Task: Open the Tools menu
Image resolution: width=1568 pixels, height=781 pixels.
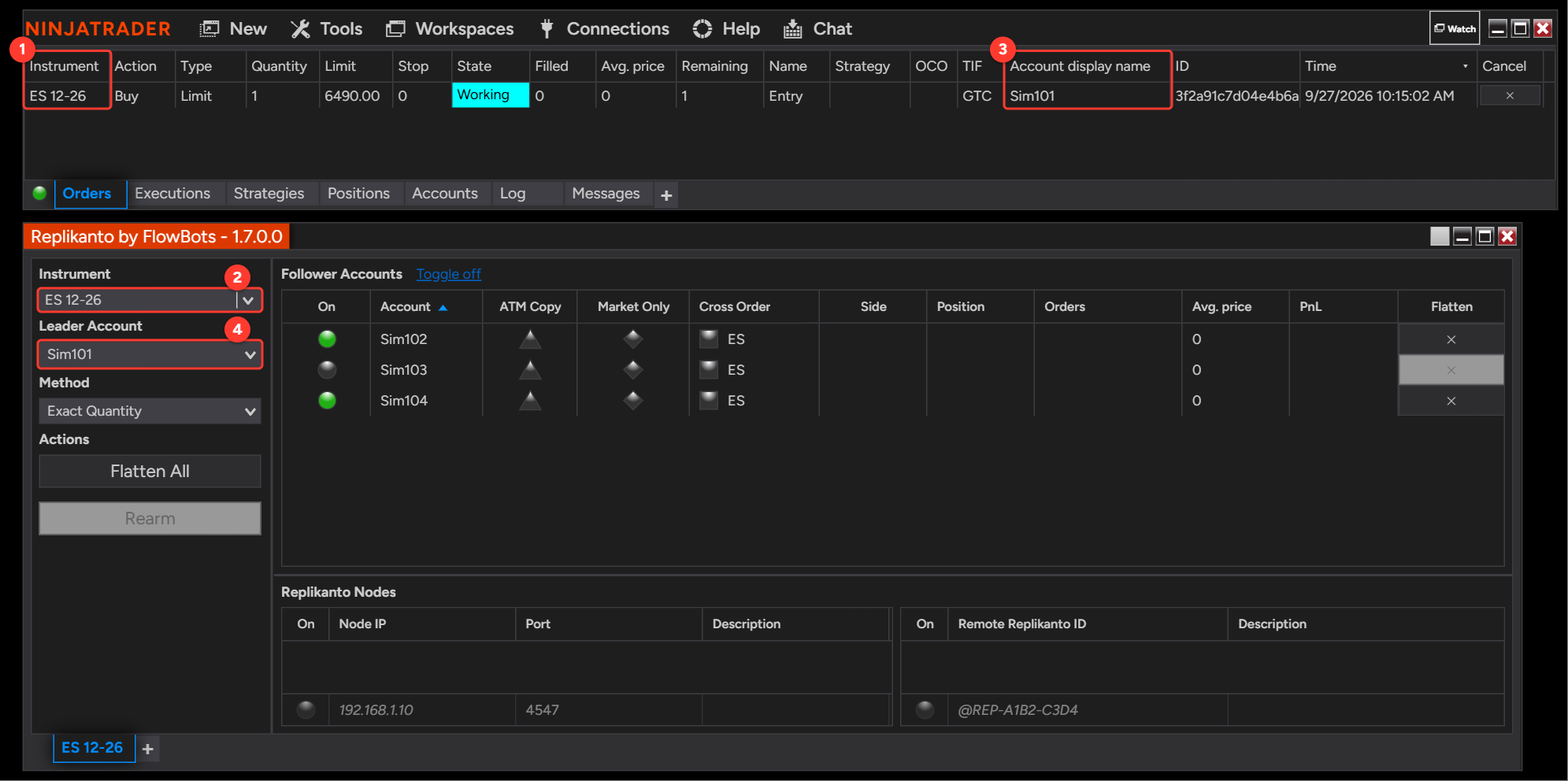Action: tap(326, 29)
